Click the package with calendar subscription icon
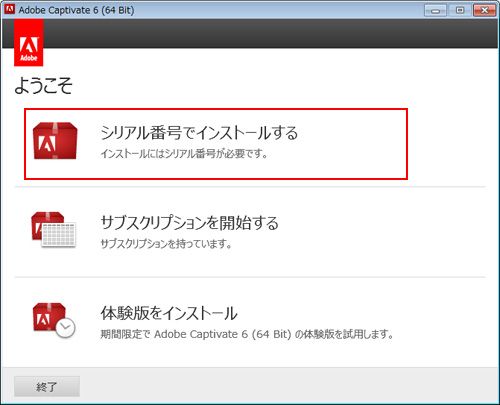The image size is (500, 405). 54,230
